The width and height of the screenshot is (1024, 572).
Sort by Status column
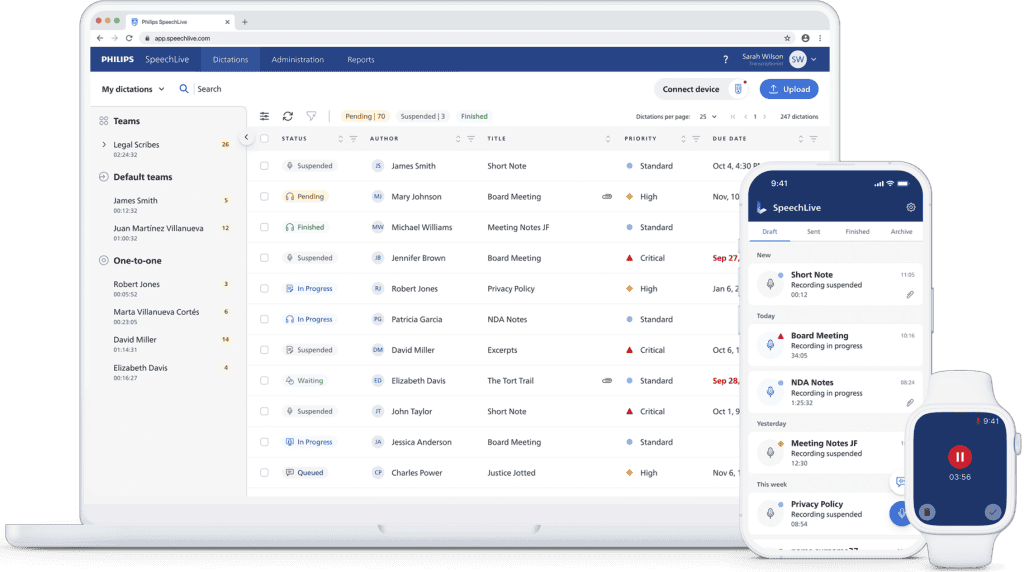[340, 139]
